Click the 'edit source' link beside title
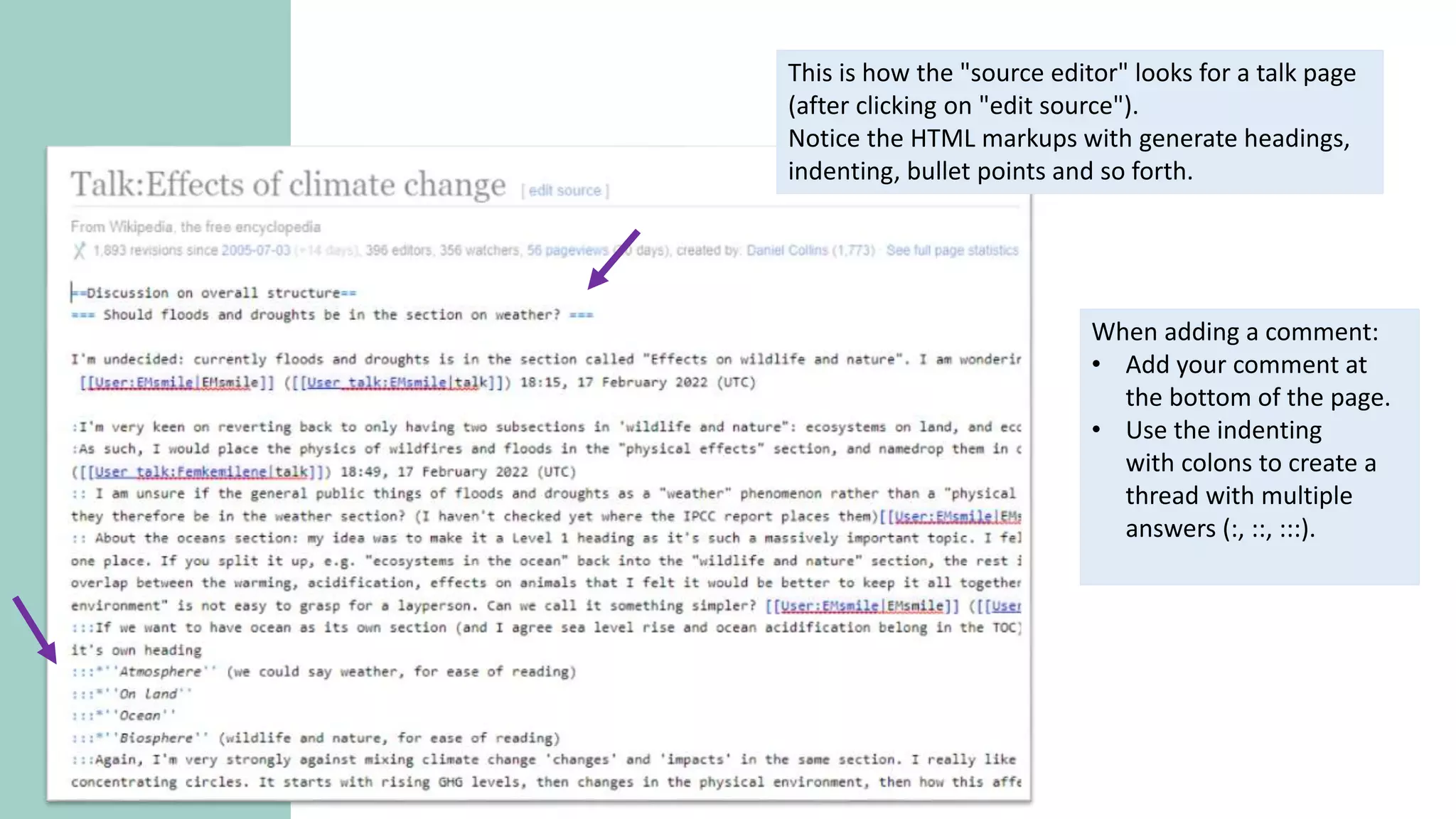This screenshot has height=819, width=1456. pos(565,191)
